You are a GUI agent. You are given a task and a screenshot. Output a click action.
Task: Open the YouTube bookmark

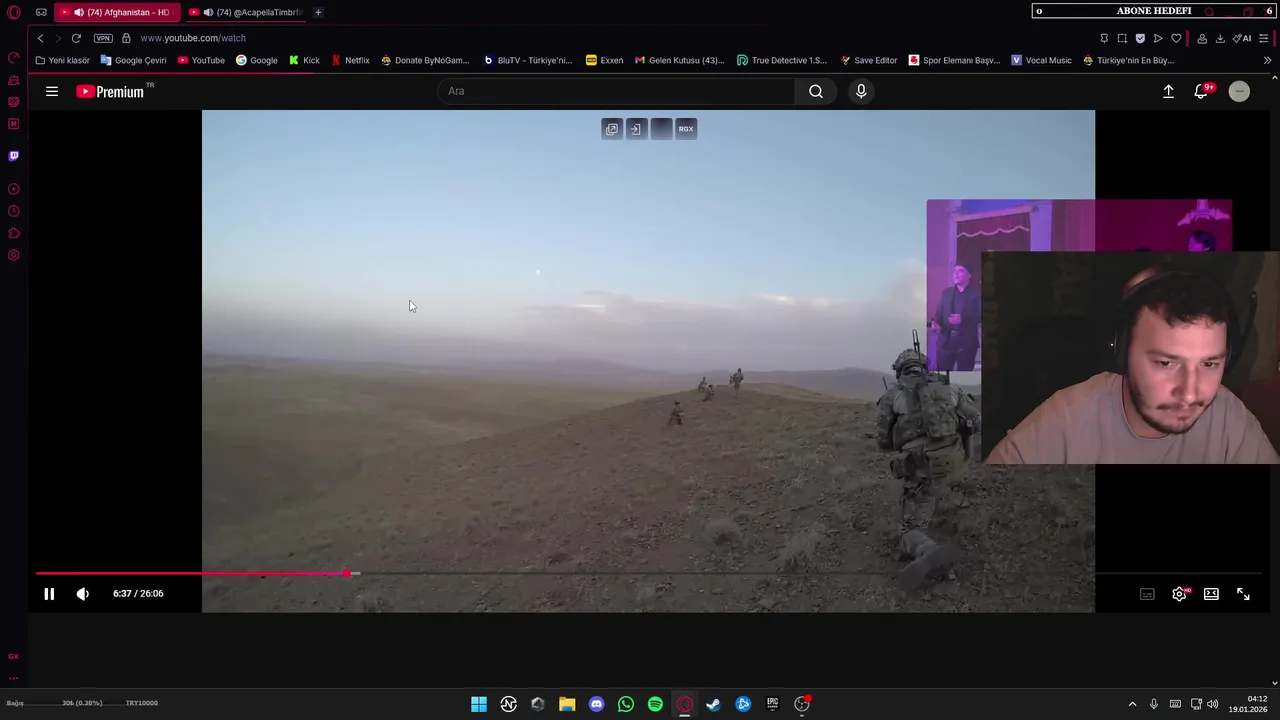click(x=201, y=60)
